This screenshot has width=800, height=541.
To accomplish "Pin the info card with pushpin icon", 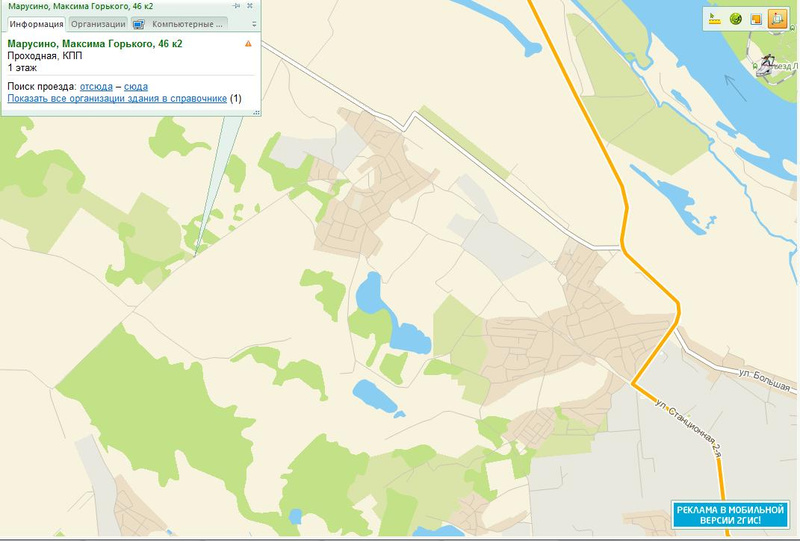I will pyautogui.click(x=236, y=6).
